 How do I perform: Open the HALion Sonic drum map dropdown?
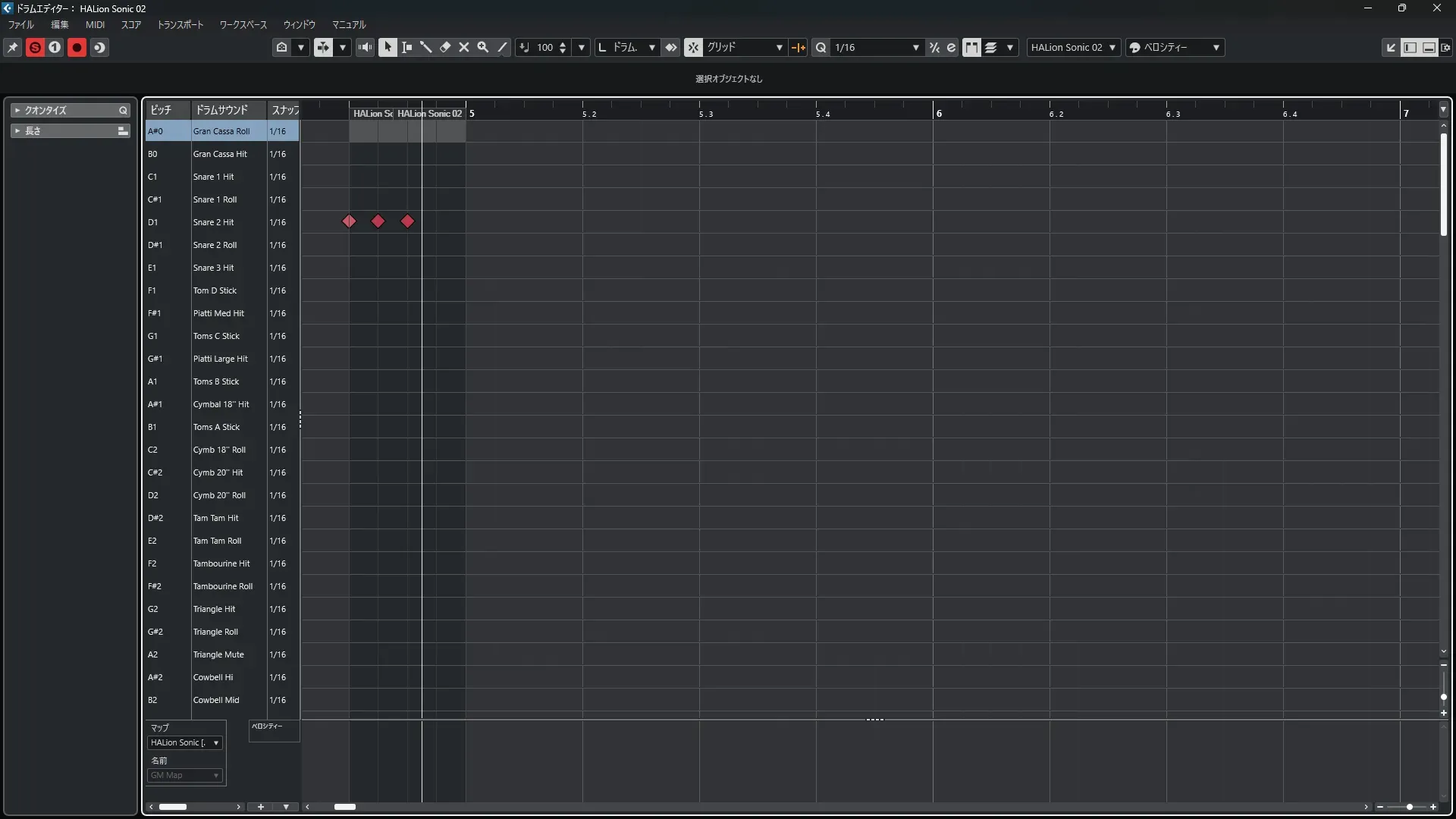click(185, 742)
